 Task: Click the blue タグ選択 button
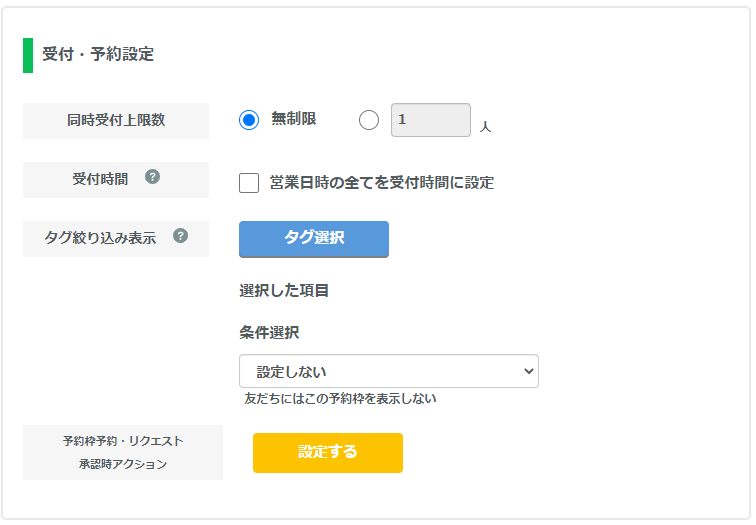(314, 239)
